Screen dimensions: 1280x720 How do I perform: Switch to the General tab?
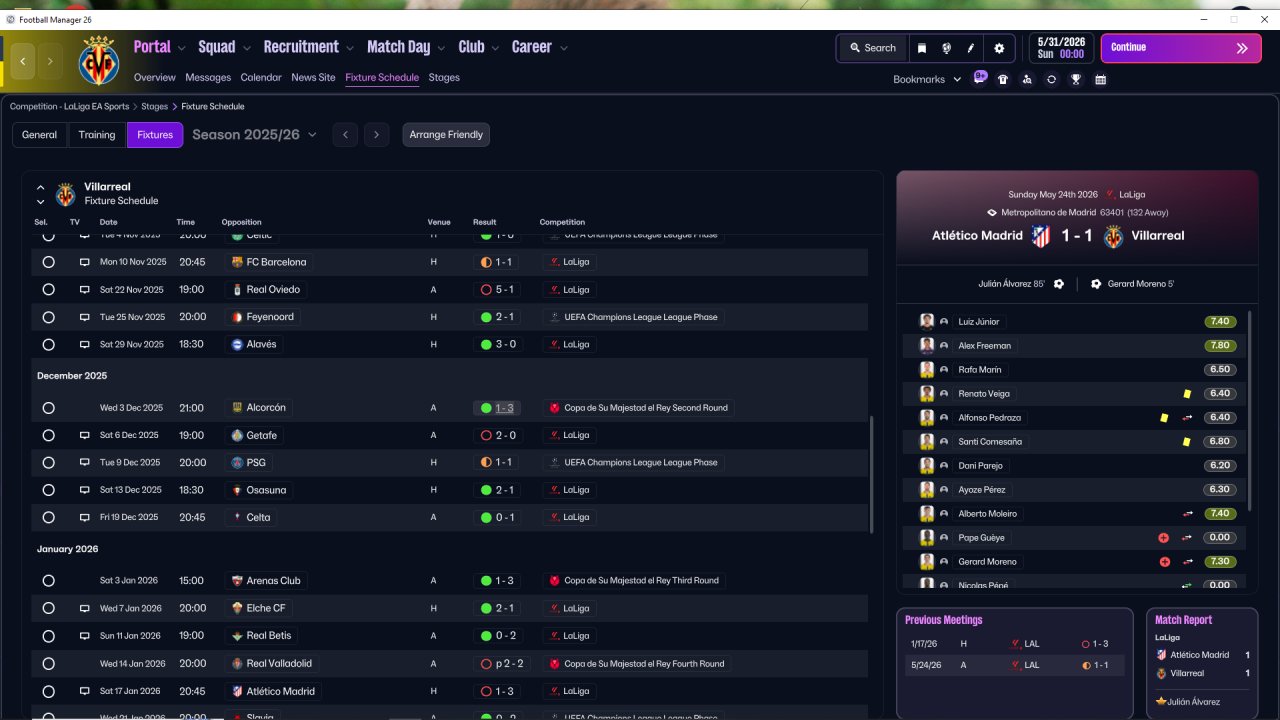(40, 135)
